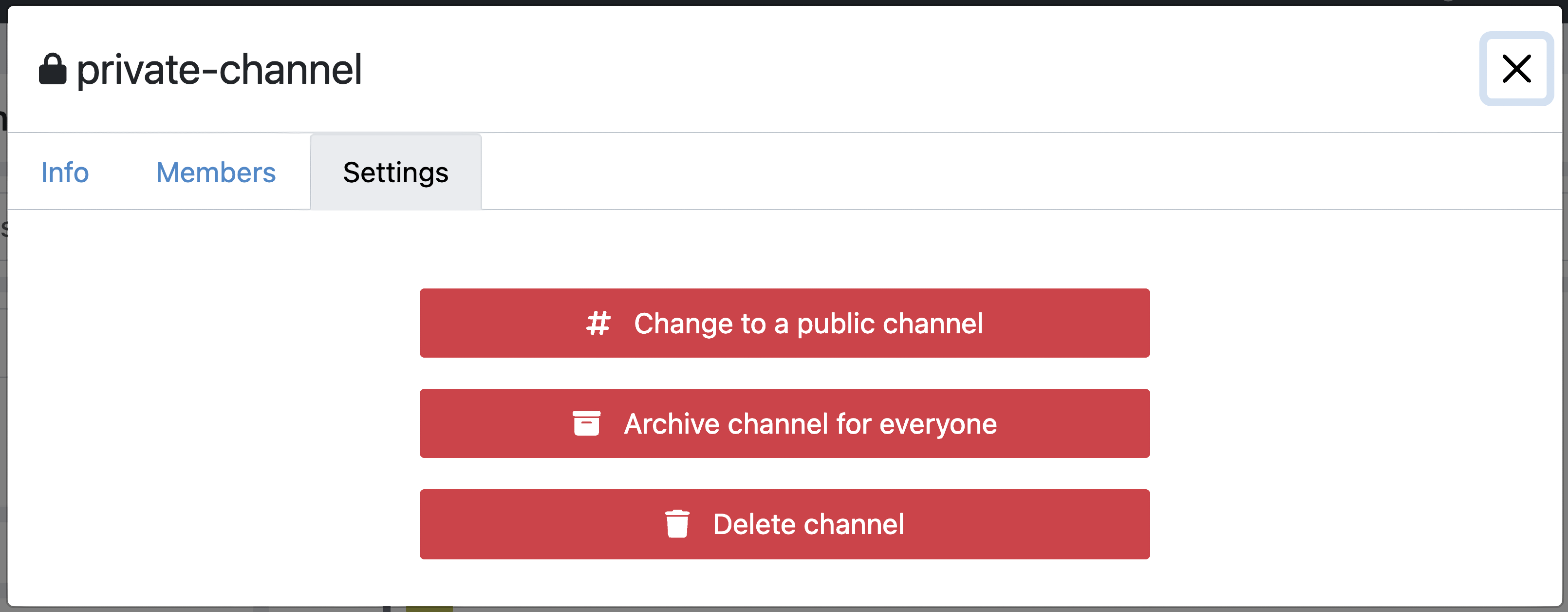Click the Info tab link
Viewport: 1568px width, 612px height.
(64, 172)
